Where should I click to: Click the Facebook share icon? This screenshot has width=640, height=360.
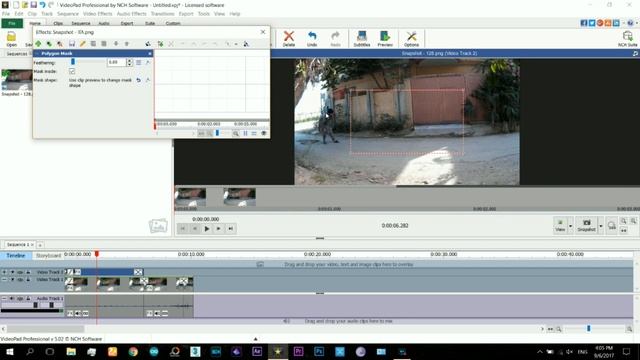coord(584,23)
